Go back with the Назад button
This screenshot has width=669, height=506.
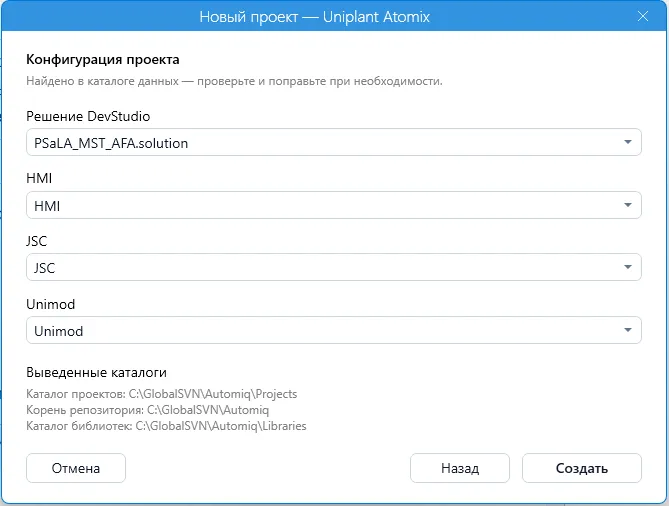pyautogui.click(x=460, y=468)
